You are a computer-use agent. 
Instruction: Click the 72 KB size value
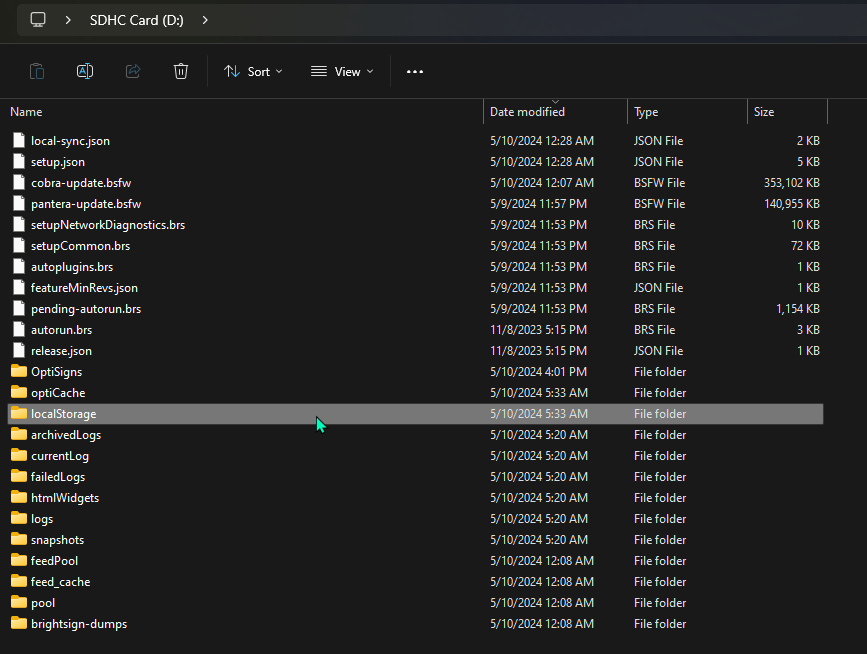coord(806,246)
